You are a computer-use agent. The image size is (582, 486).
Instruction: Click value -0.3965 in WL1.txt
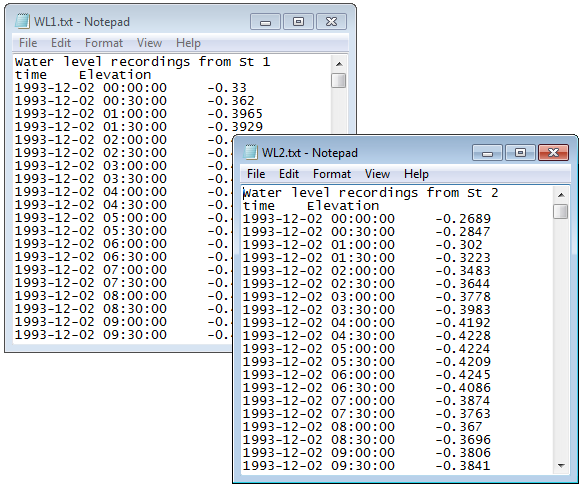click(x=235, y=114)
